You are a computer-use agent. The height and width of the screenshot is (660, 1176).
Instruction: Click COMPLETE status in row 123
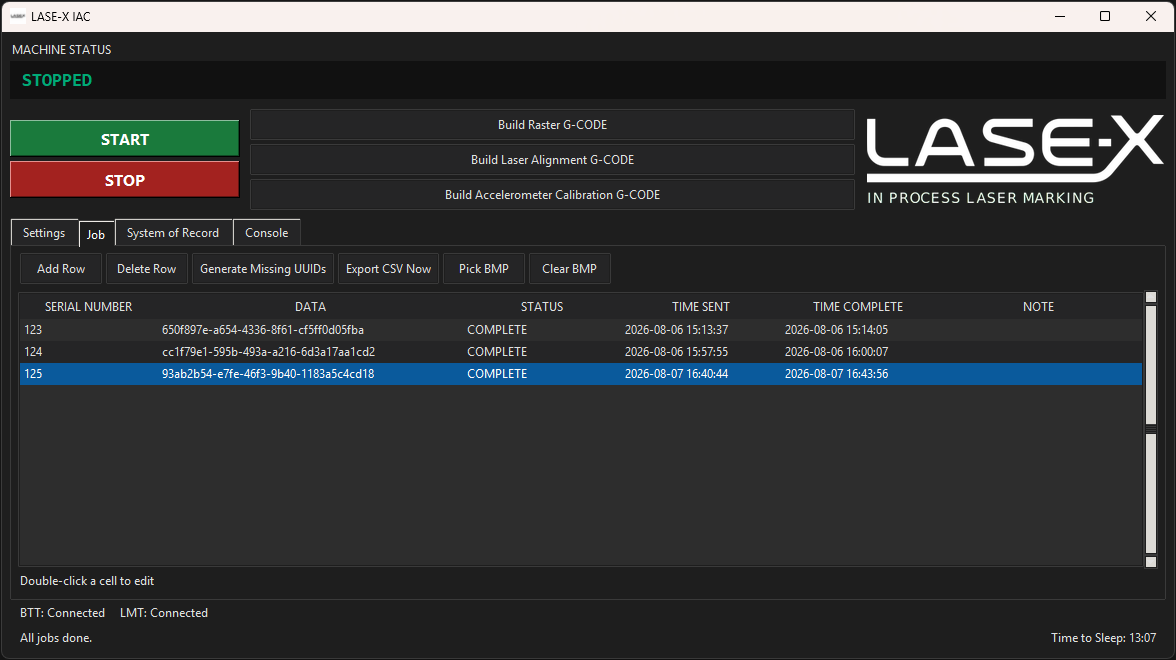pos(497,330)
